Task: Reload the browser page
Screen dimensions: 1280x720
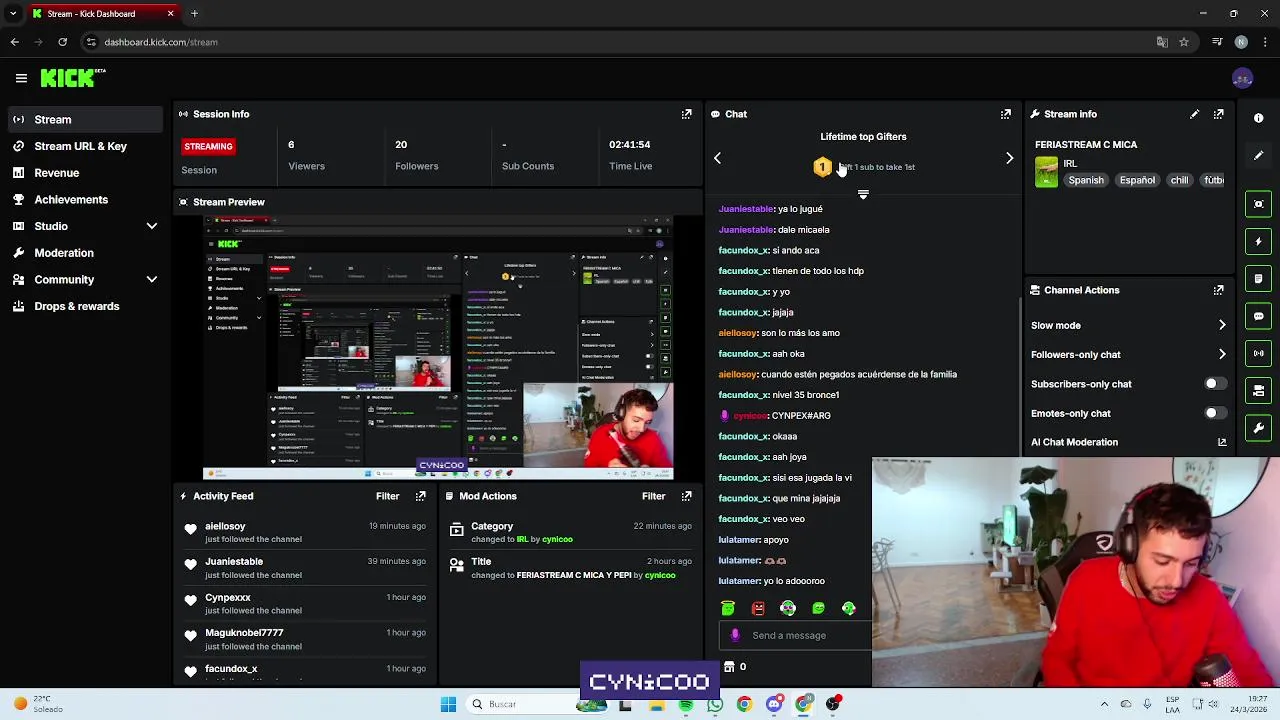Action: (x=62, y=42)
